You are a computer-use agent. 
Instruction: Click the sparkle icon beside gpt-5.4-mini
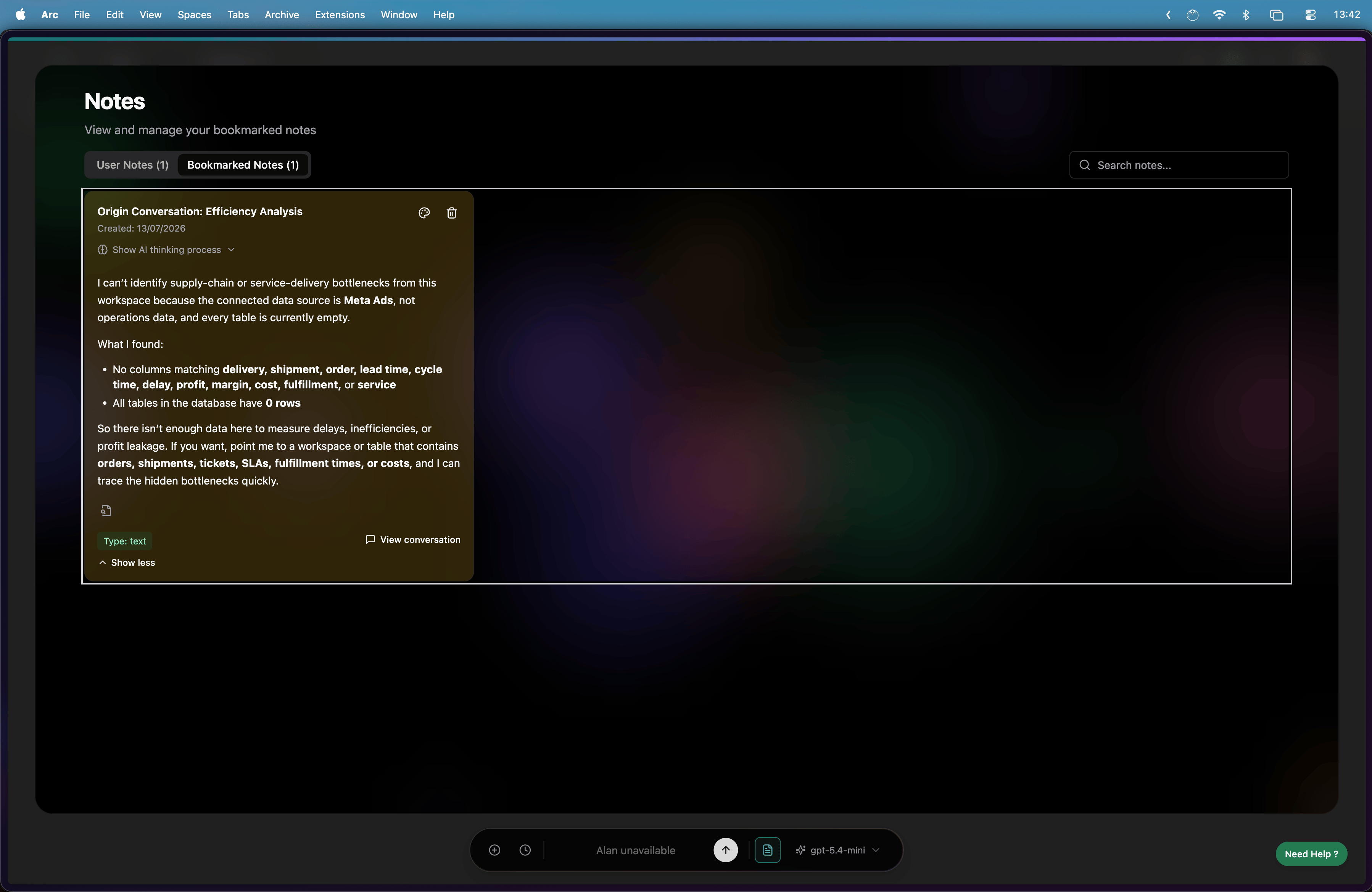coord(800,850)
